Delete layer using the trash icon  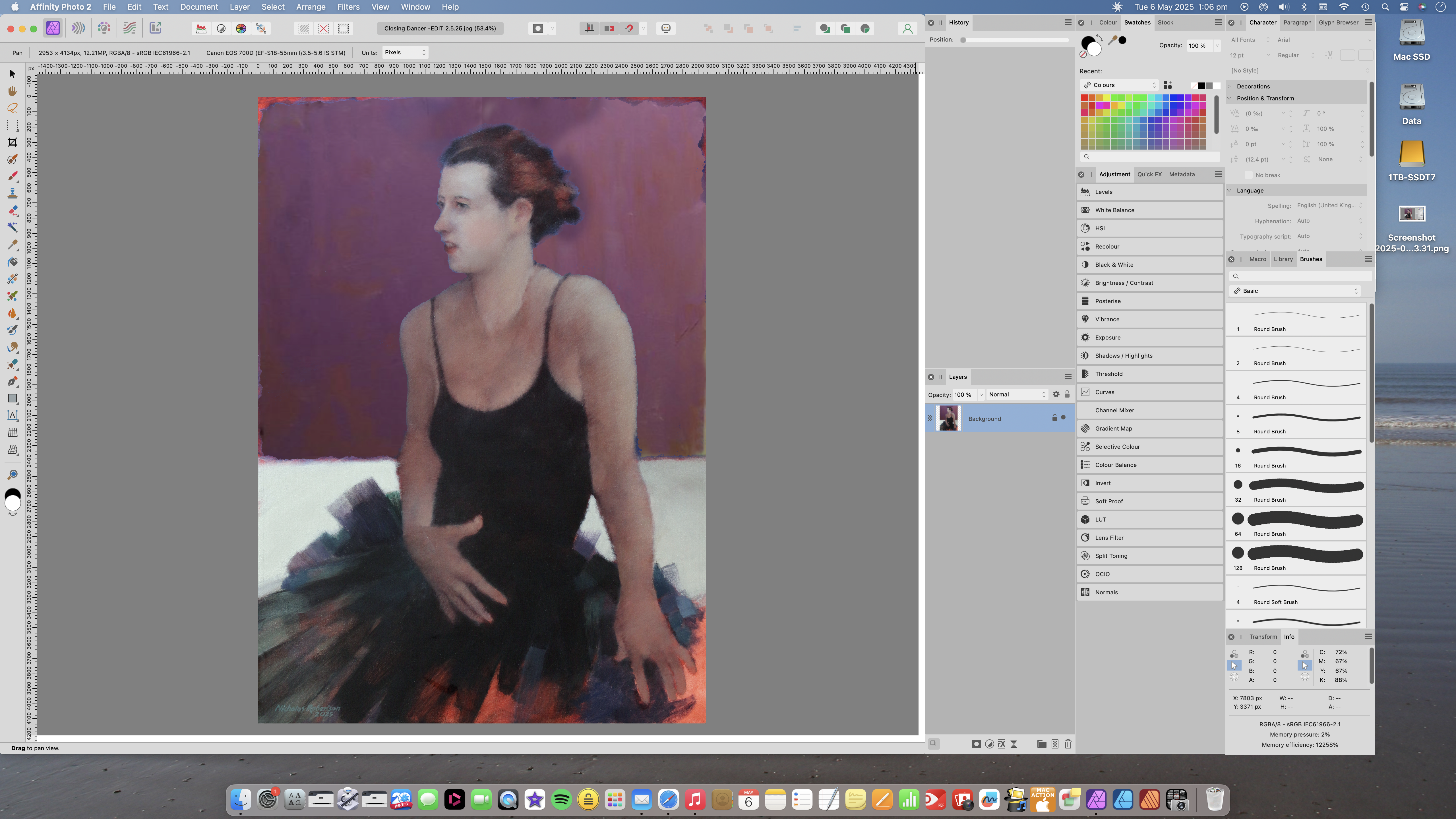[1068, 744]
